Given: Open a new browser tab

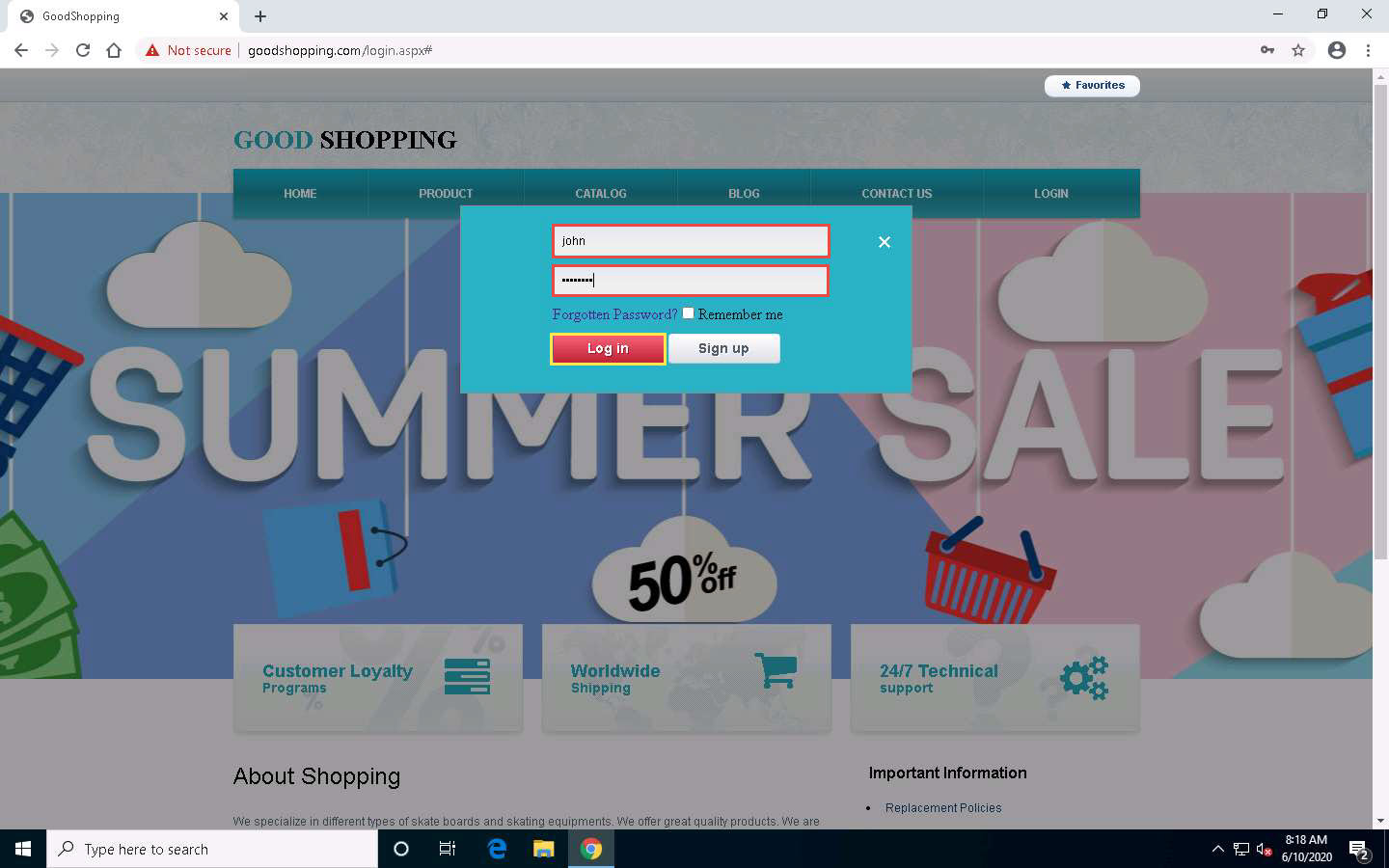Looking at the screenshot, I should (x=260, y=16).
